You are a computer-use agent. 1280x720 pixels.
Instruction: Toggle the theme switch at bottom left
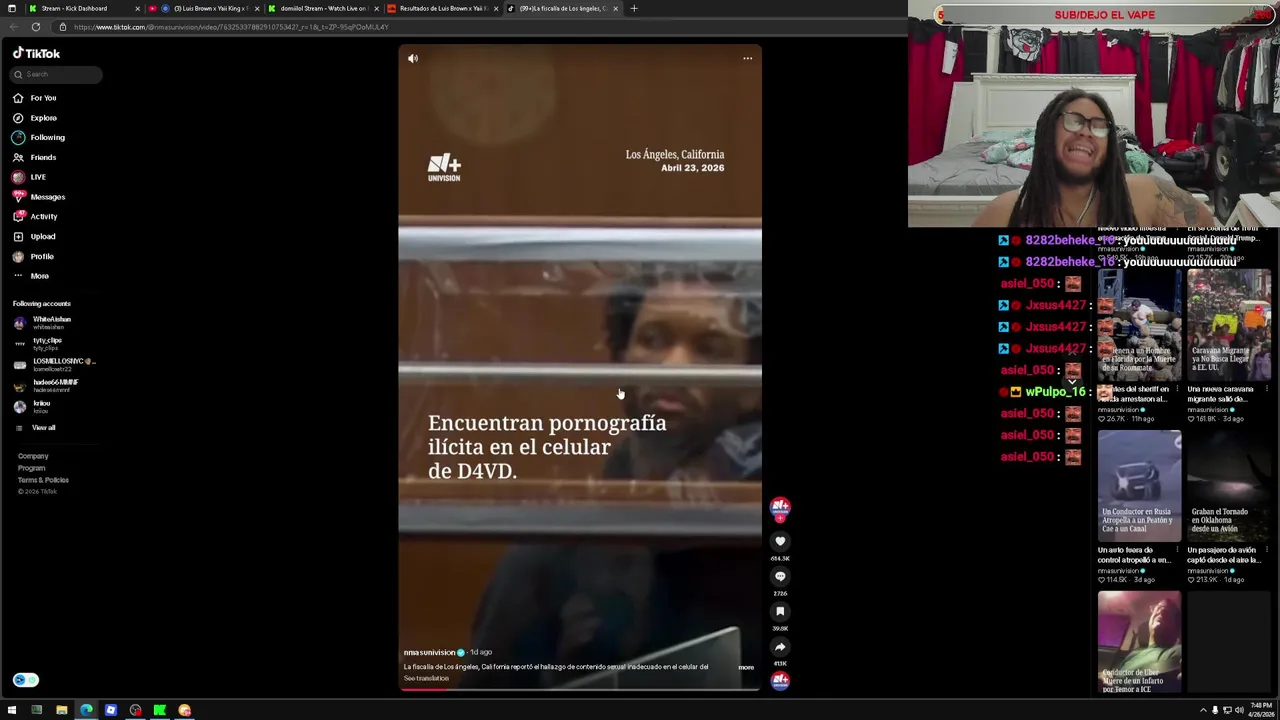tap(25, 680)
